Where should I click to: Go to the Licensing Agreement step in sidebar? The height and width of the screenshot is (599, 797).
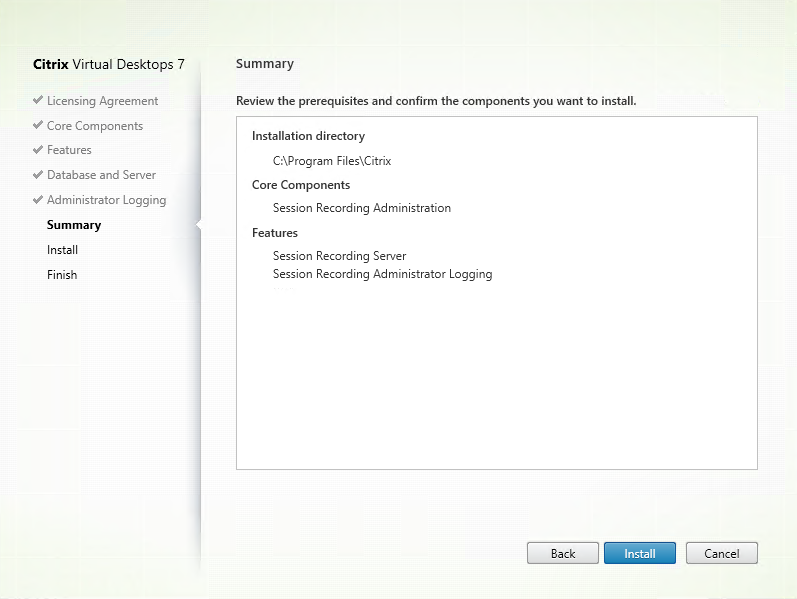102,101
